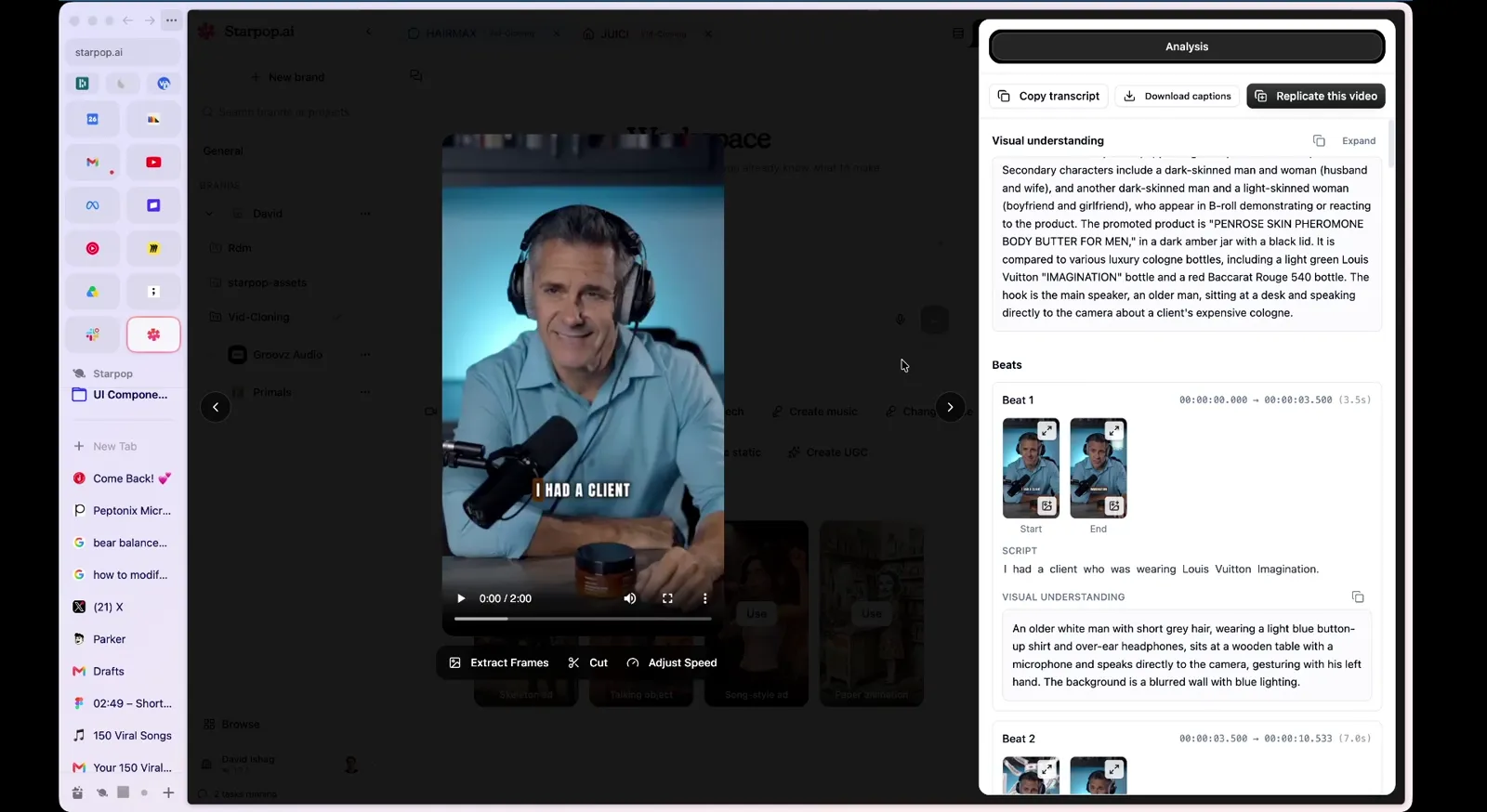Open the UI Components folder in sidebar
This screenshot has height=812, width=1487.
point(122,395)
